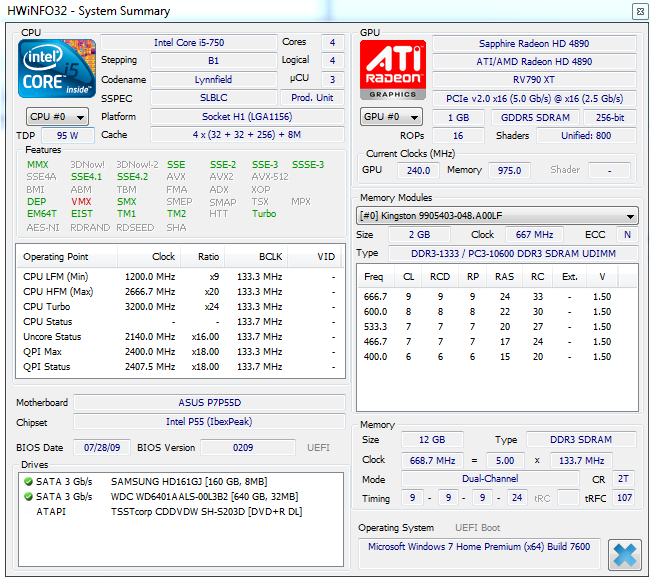
Task: Click the green status icon for WDC drive
Action: point(28,495)
